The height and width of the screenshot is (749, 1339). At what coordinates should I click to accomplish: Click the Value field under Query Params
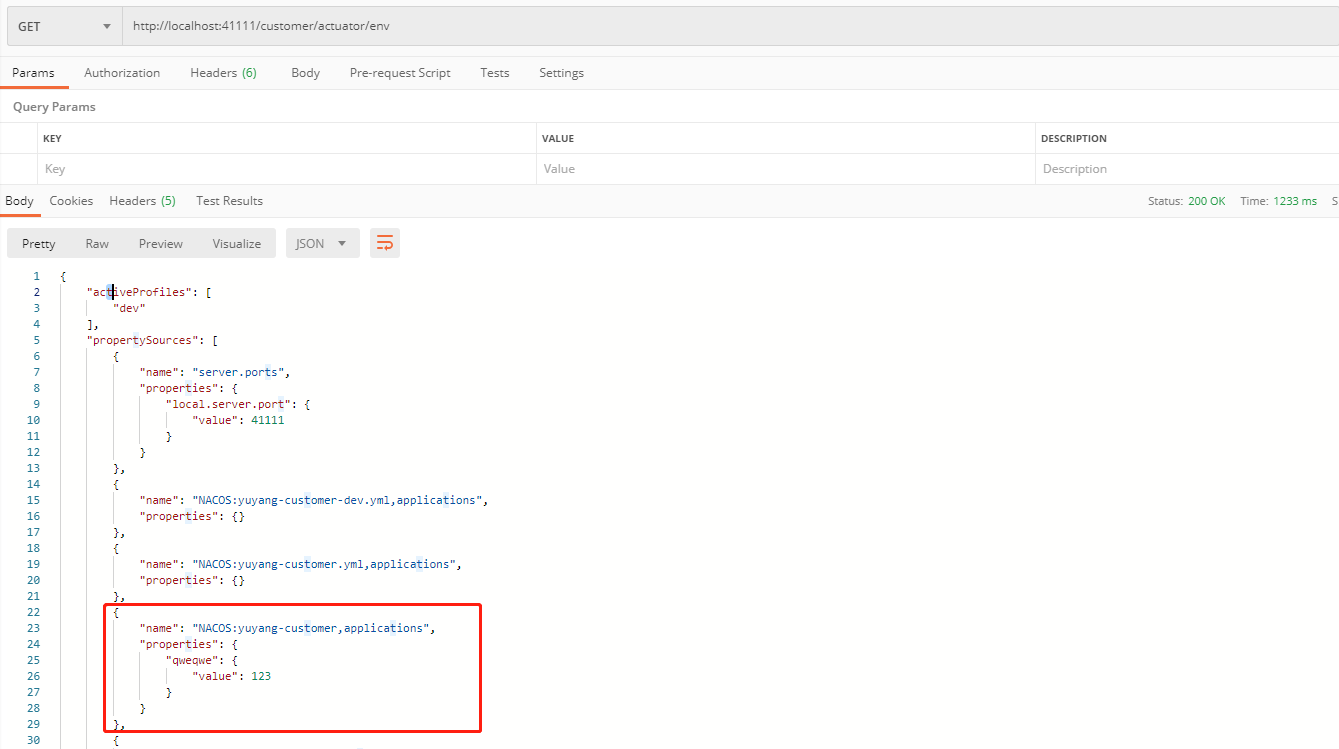(x=700, y=168)
